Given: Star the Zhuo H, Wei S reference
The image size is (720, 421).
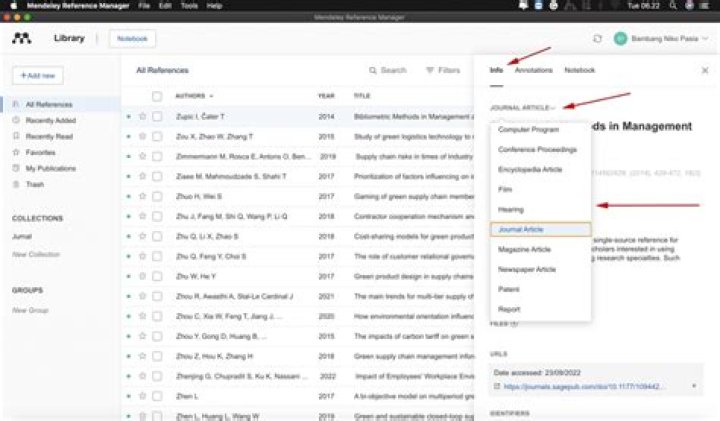Looking at the screenshot, I should tap(142, 196).
